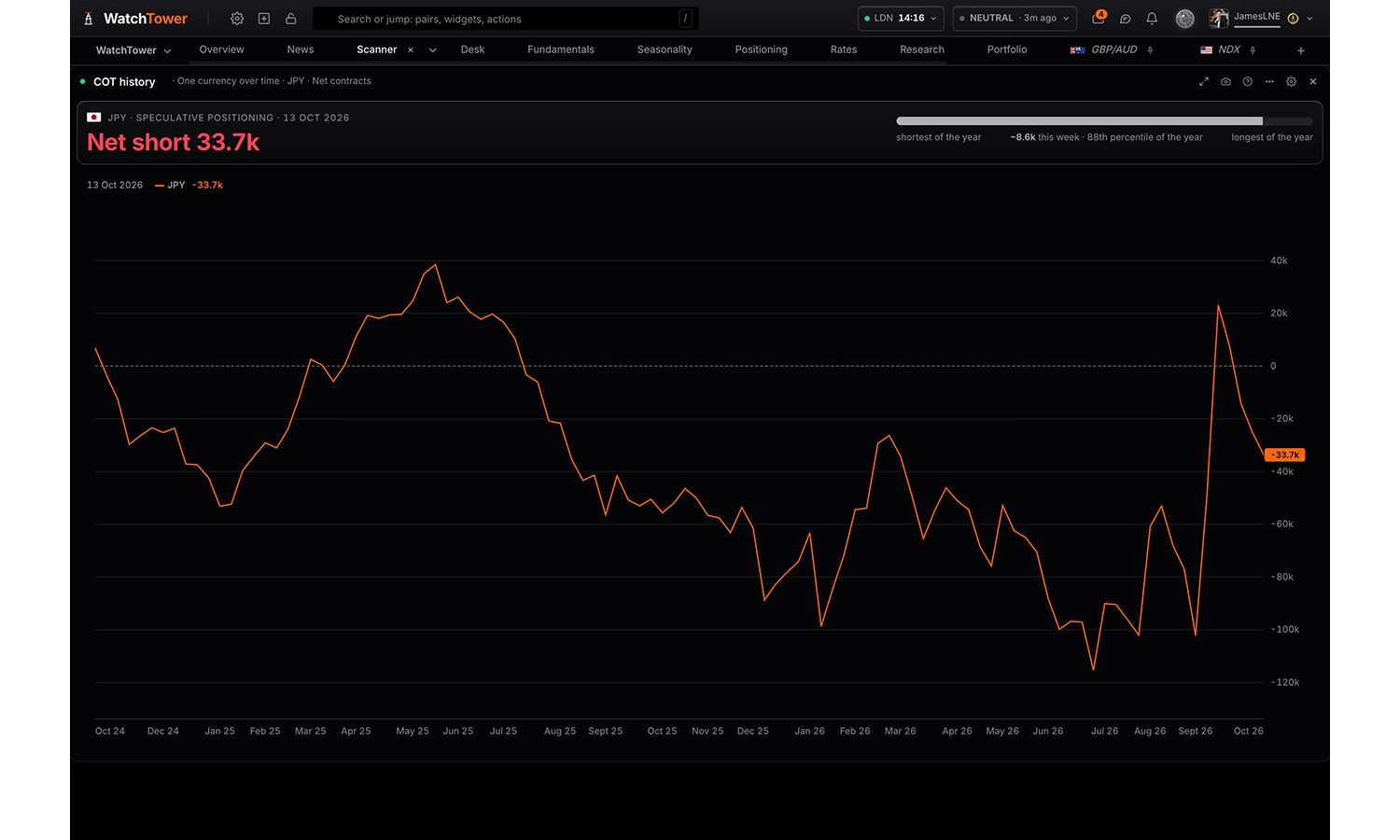Image resolution: width=1400 pixels, height=840 pixels.
Task: Click the JamesLNE profile picture
Action: coord(1219,19)
